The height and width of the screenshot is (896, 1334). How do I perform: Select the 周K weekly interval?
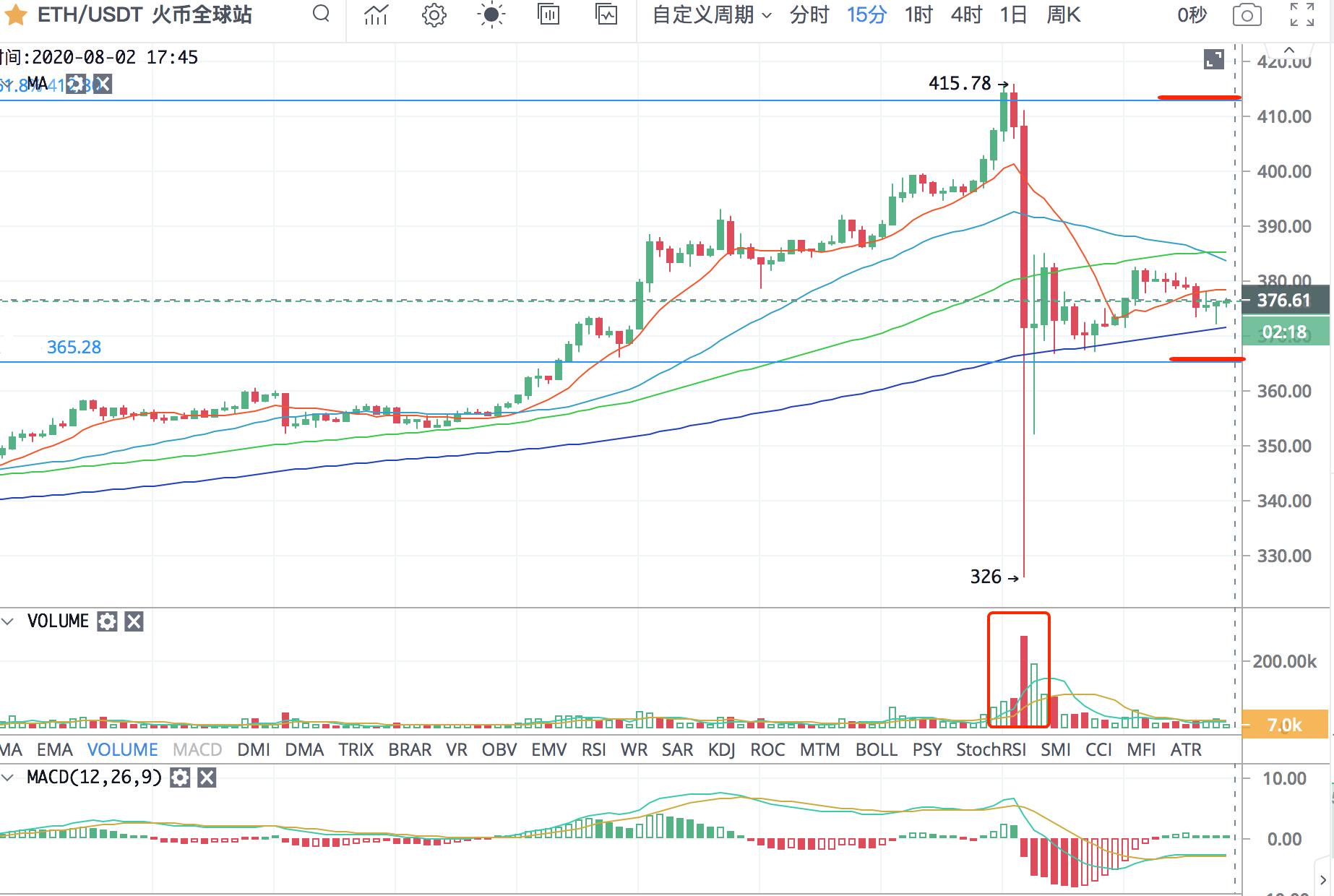tap(1063, 14)
